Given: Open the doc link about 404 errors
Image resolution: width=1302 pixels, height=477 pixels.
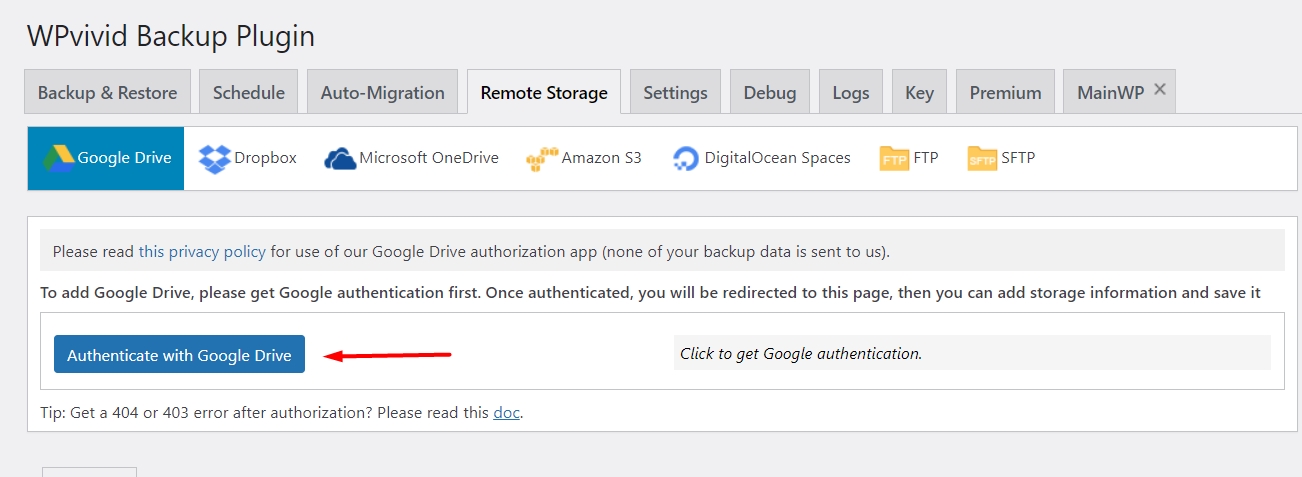Looking at the screenshot, I should pyautogui.click(x=506, y=412).
